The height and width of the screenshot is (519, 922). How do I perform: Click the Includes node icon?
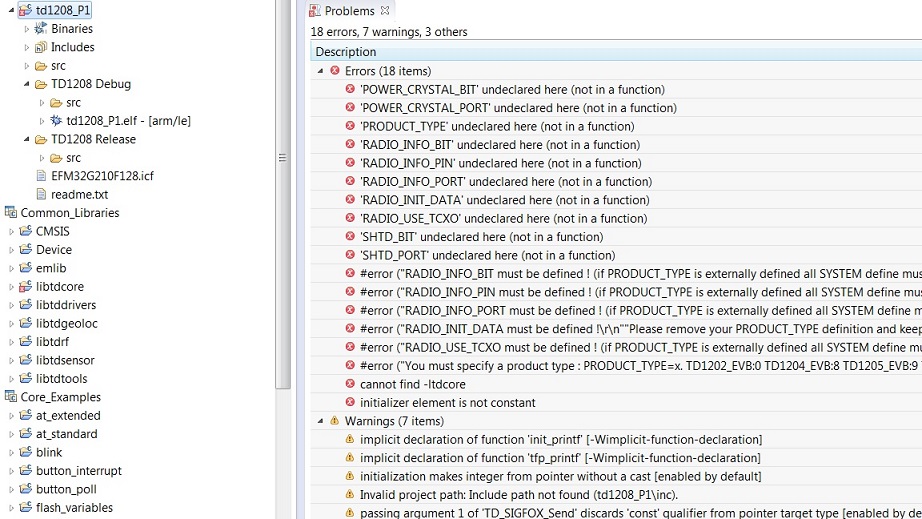point(41,47)
